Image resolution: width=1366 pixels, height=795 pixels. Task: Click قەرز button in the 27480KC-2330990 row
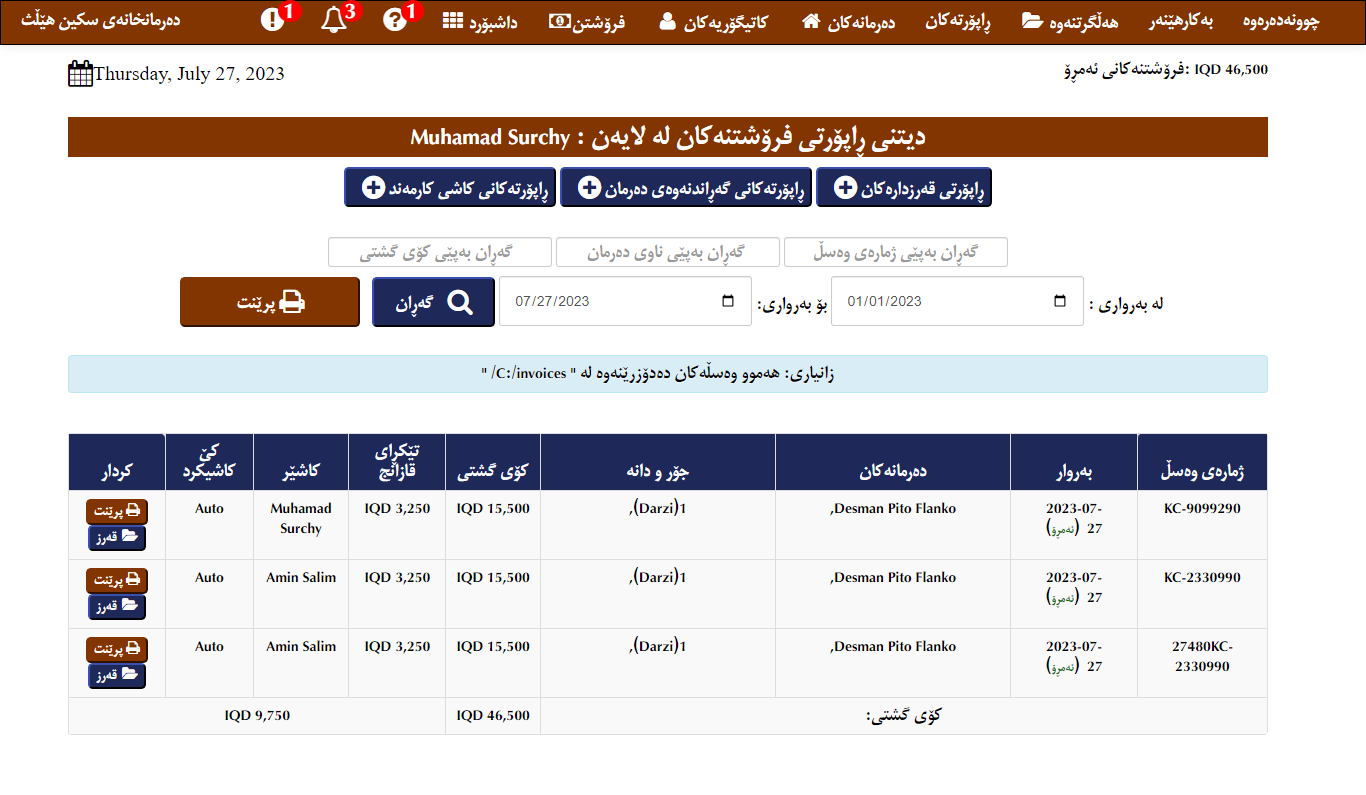click(117, 676)
